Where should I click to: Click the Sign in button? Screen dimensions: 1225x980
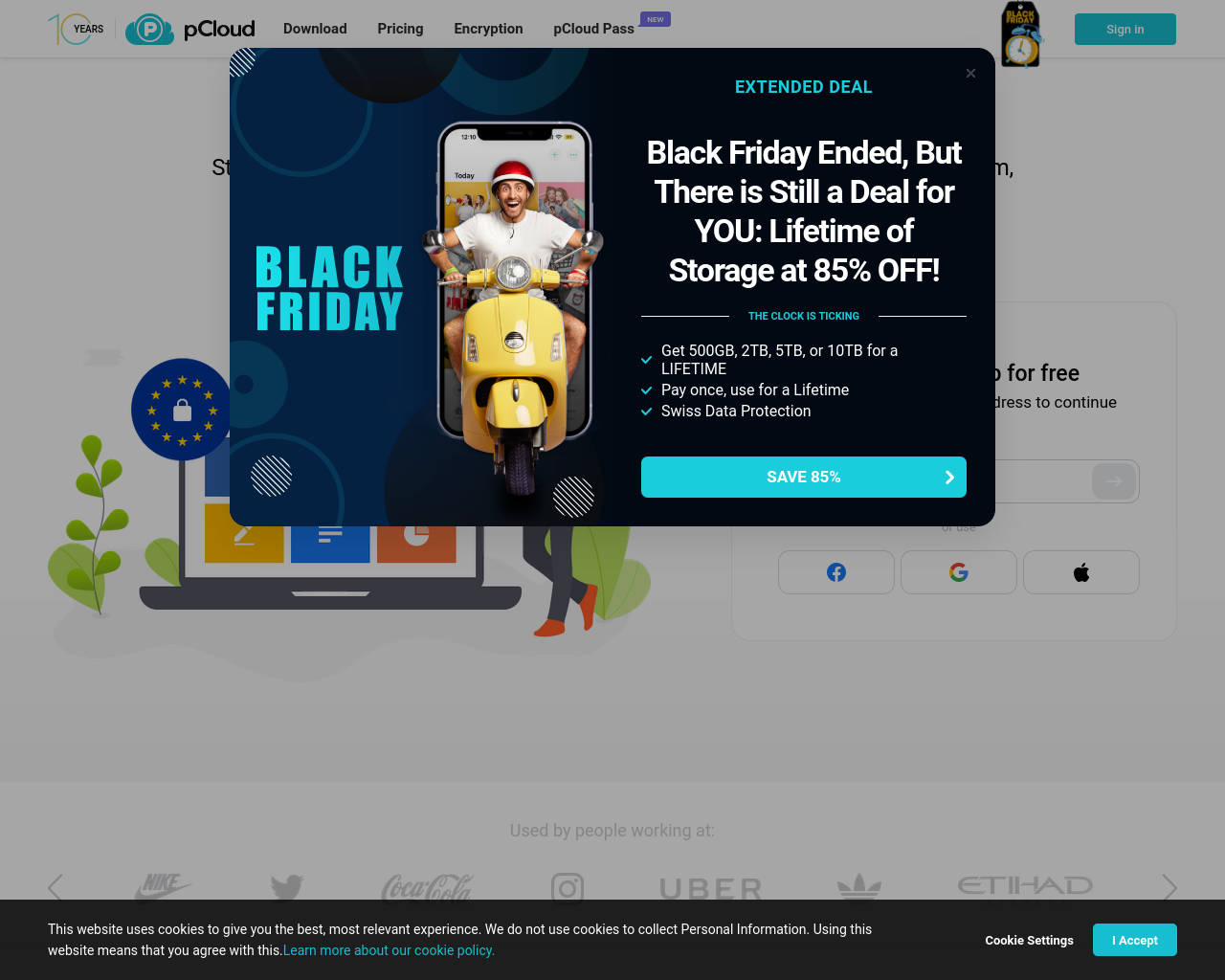pyautogui.click(x=1125, y=30)
